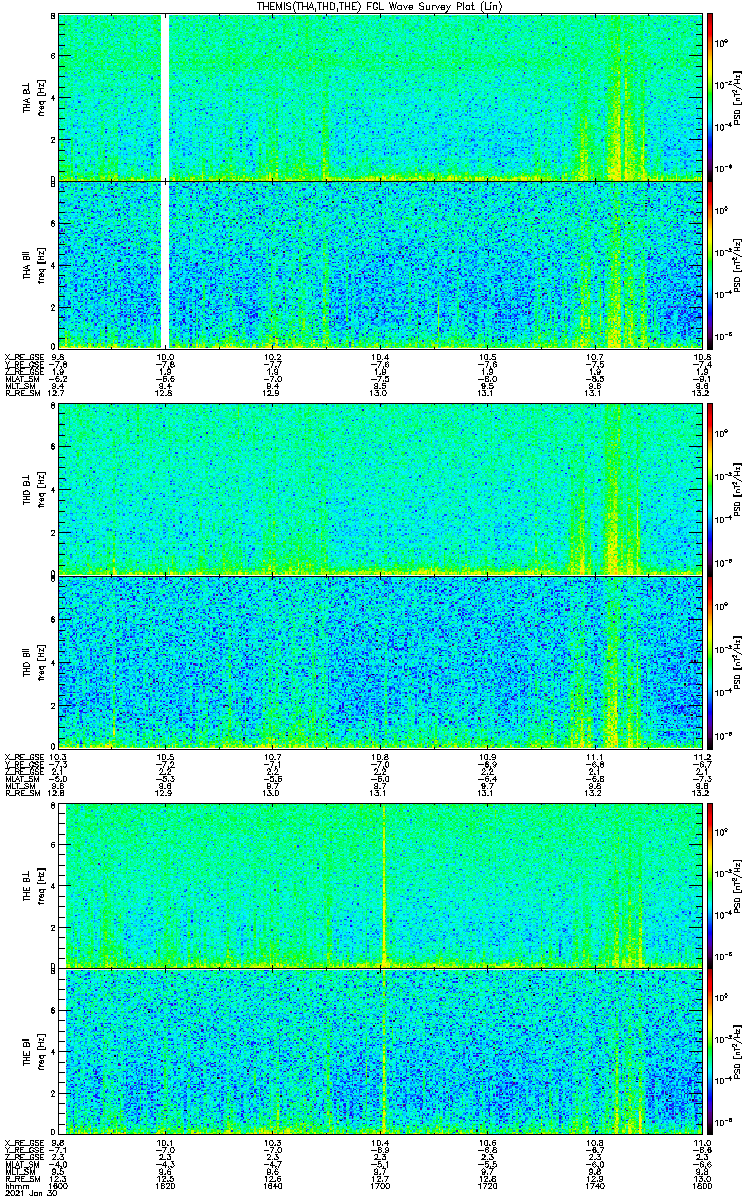Screen dimensions: 750x1200
Task: Click the 'PSD [nT²/Hz]' label beside THE BII colorbar
Action: coord(737,1053)
